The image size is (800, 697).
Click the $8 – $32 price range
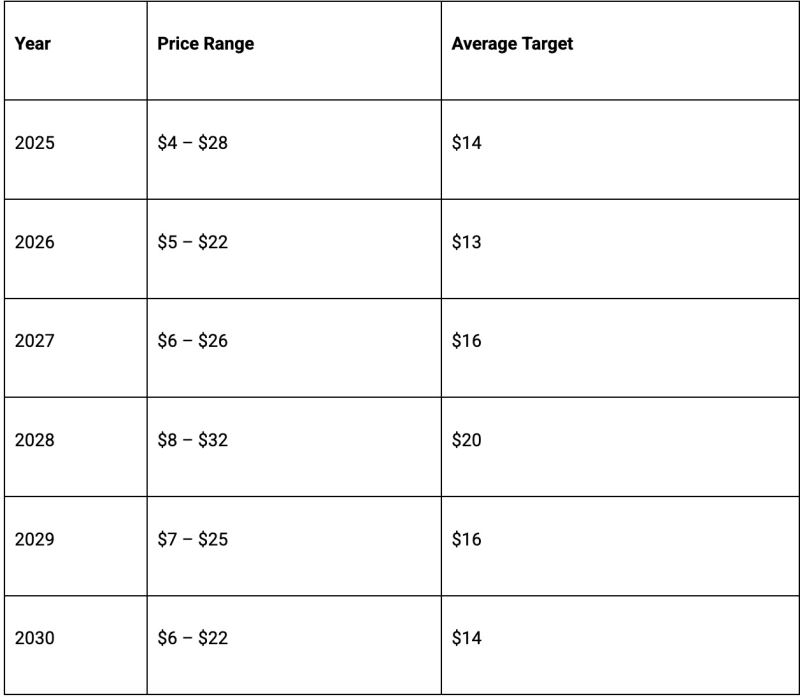pos(193,440)
